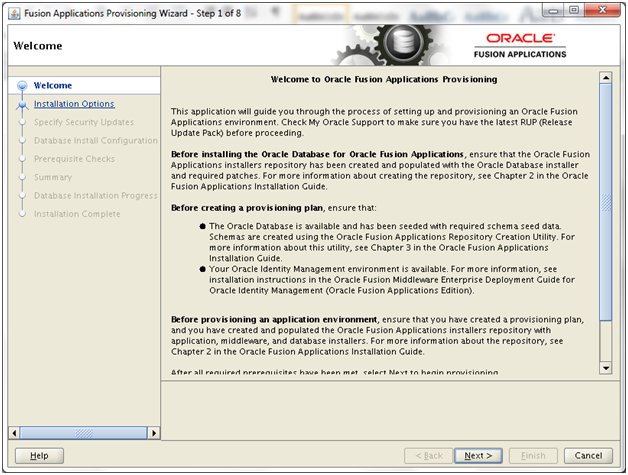Click the bold text 'Before creating a provisioning plan'

tap(247, 208)
